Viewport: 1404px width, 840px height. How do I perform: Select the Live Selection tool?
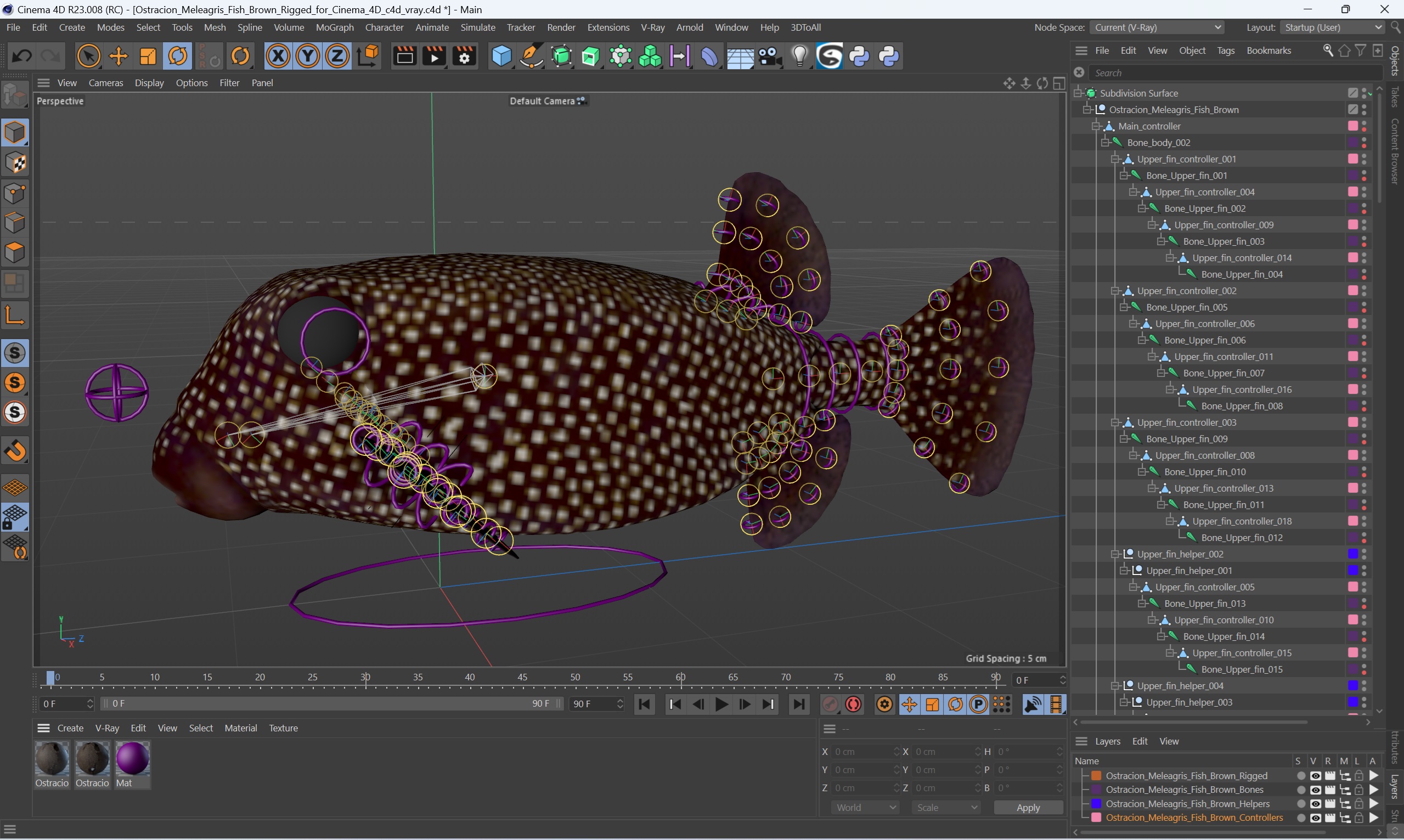click(x=88, y=56)
